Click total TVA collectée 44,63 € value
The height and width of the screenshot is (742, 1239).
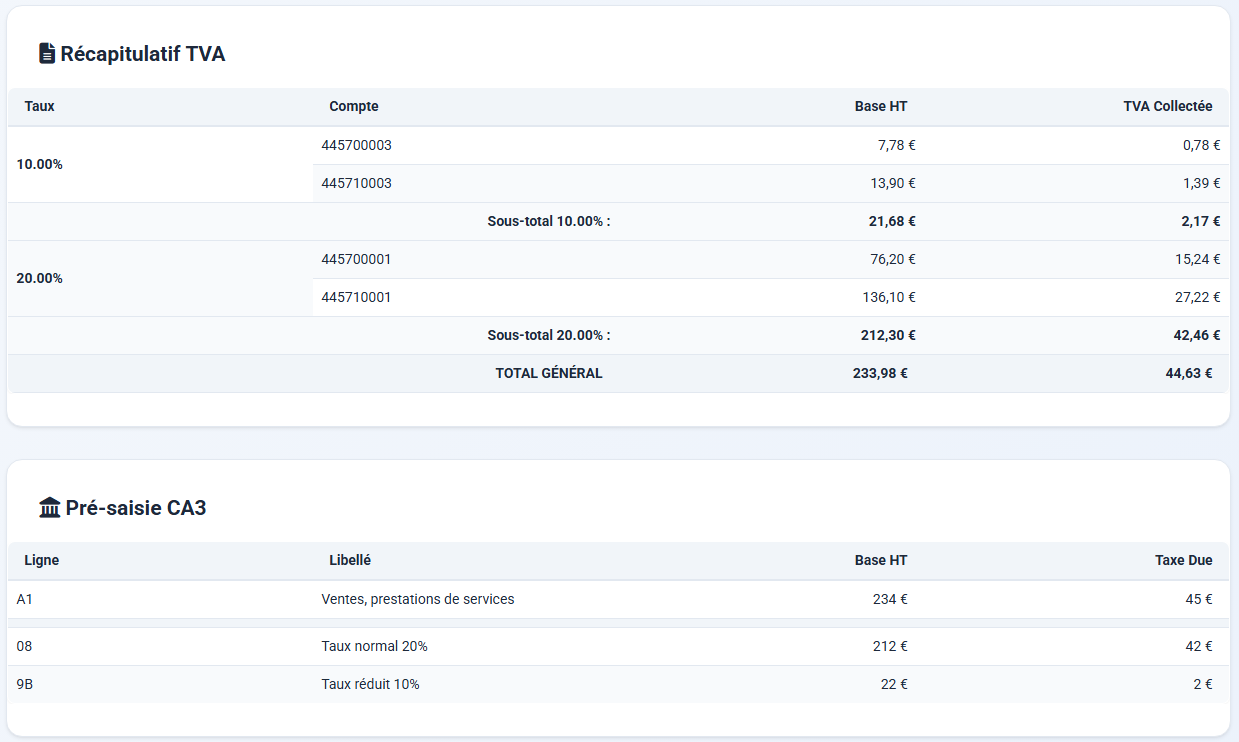point(1188,373)
